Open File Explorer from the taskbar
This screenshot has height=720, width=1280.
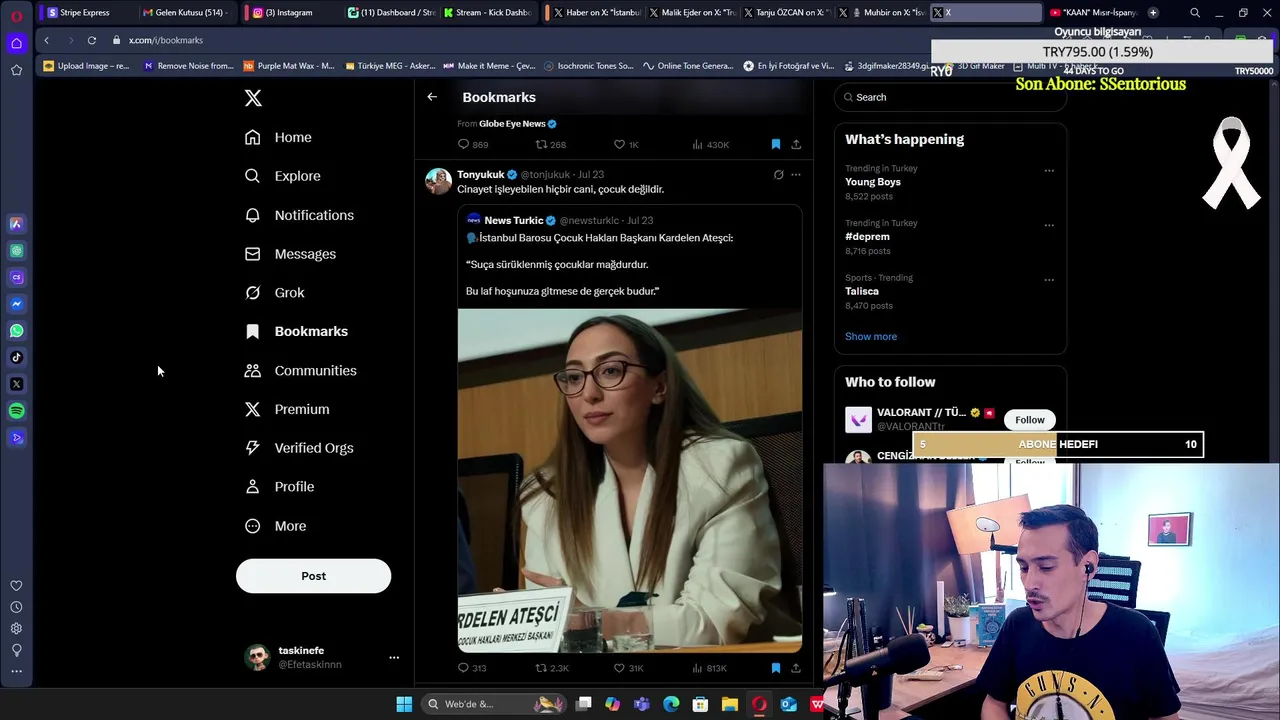pos(730,704)
